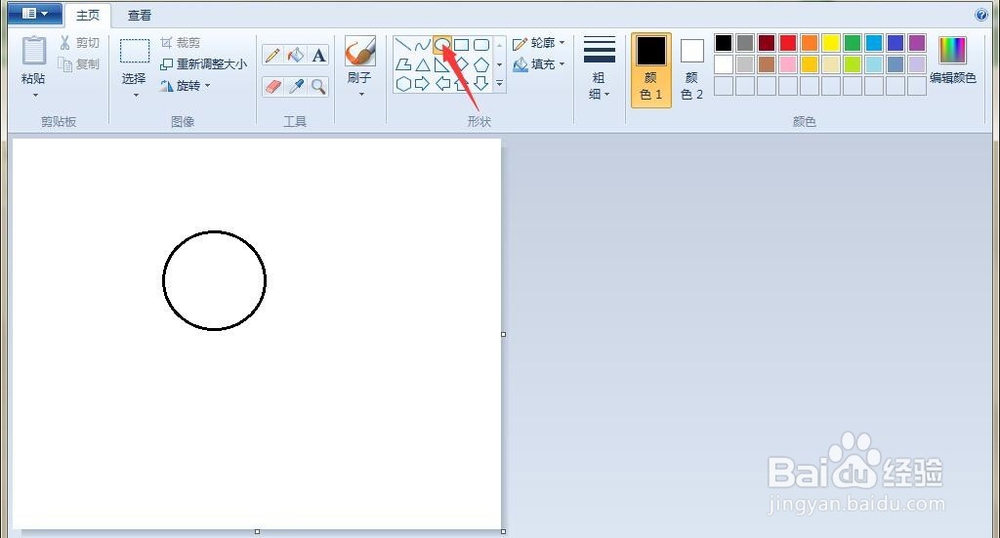The width and height of the screenshot is (1000, 538).
Task: Open Paint help via the question mark
Action: [x=982, y=15]
